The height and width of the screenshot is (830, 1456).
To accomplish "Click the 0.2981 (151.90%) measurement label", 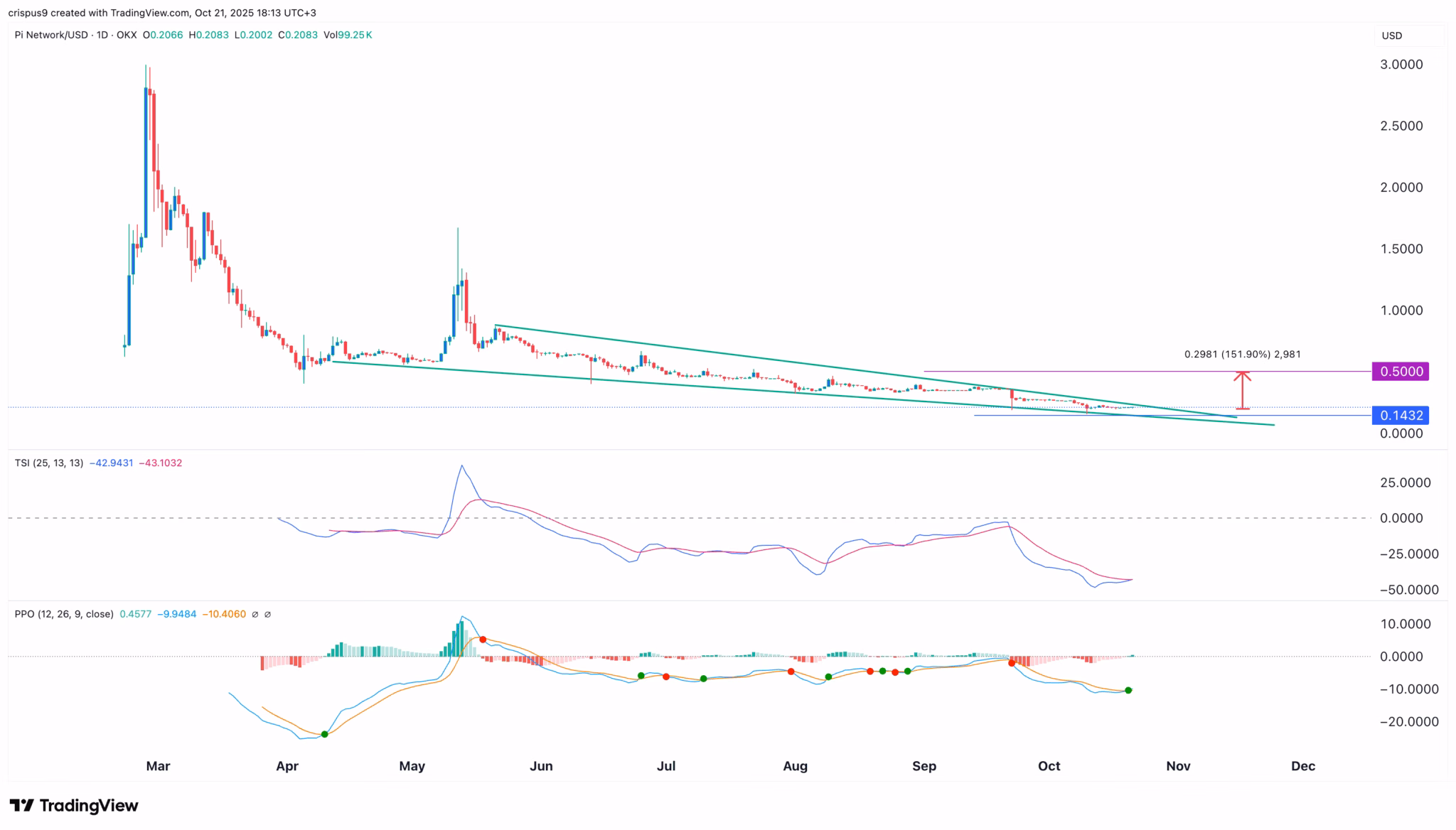I will pos(1242,354).
